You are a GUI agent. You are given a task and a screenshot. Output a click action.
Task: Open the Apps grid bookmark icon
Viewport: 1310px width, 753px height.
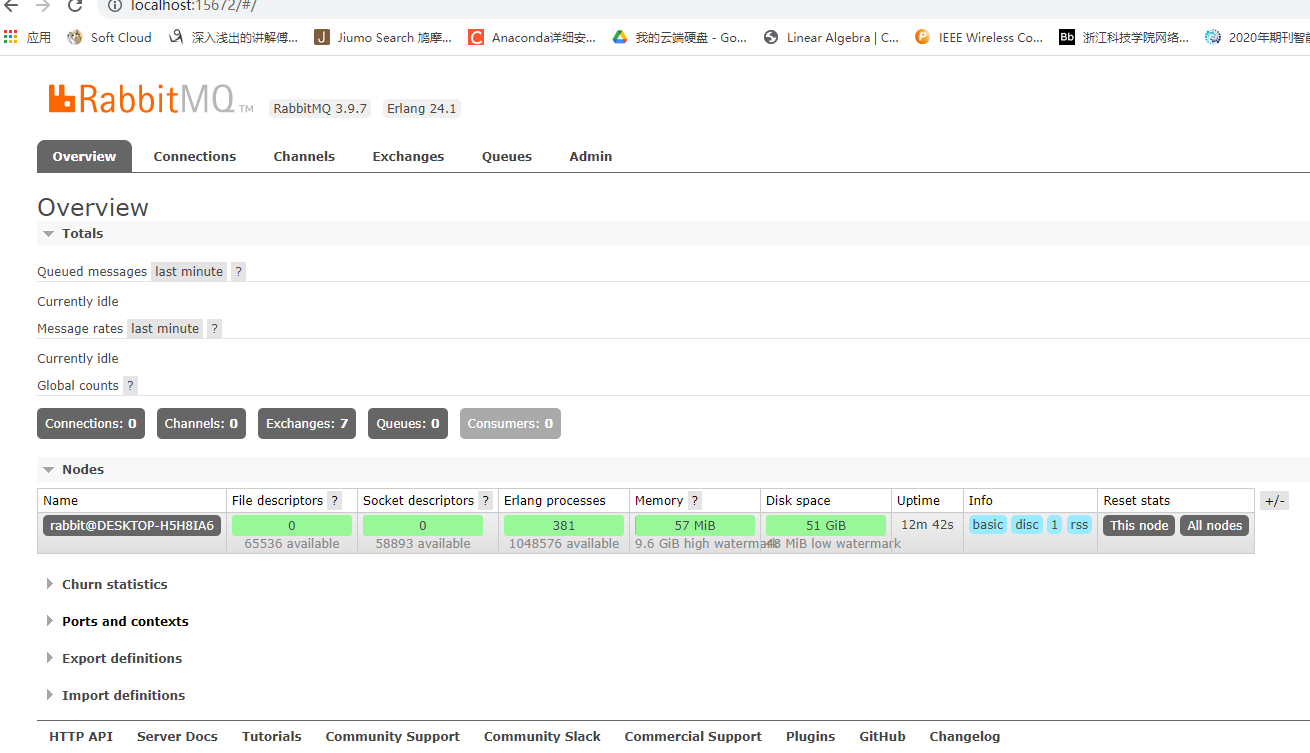(11, 37)
